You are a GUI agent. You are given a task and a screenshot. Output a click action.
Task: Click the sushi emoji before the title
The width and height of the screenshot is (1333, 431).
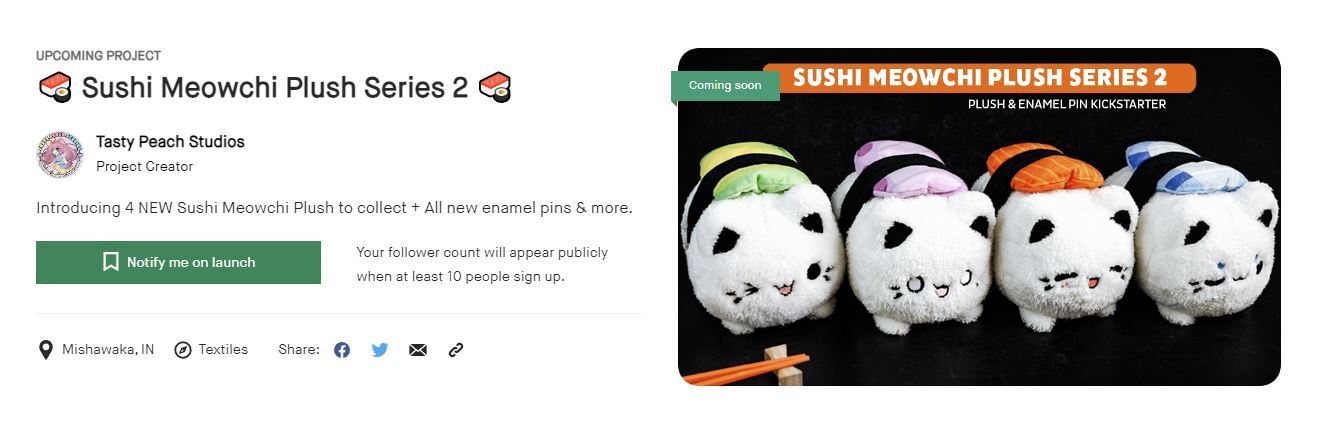tap(55, 87)
